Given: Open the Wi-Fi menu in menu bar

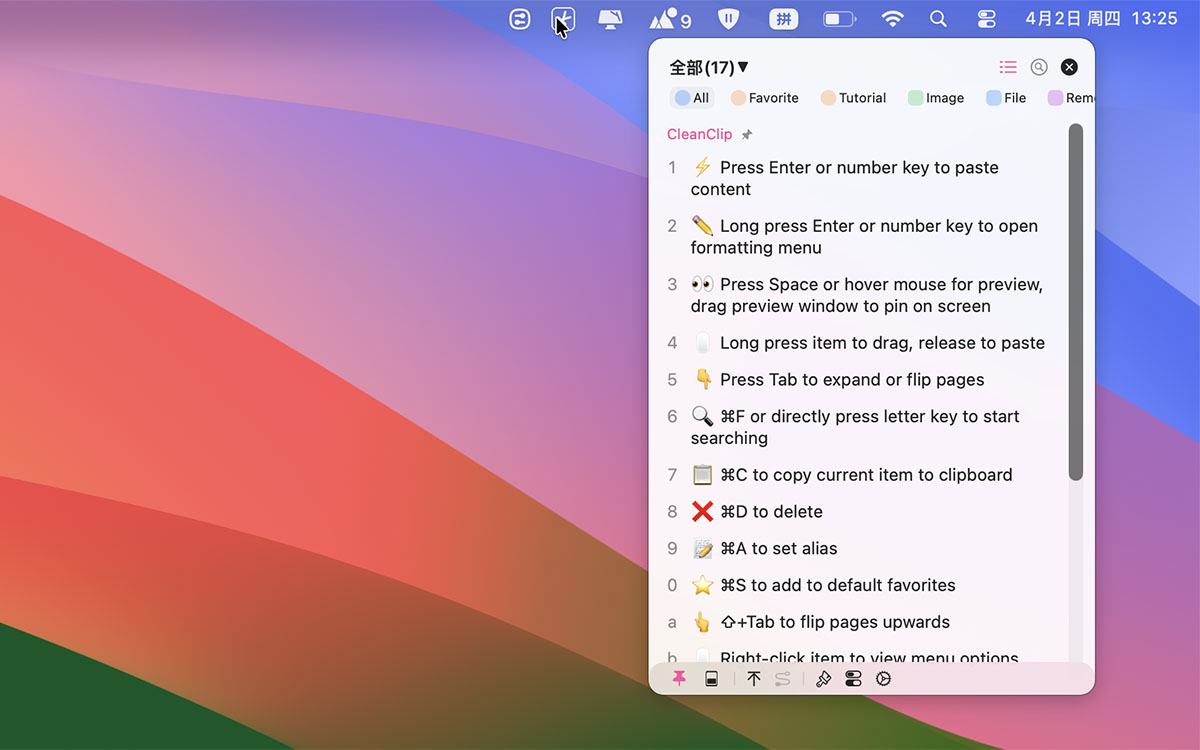Looking at the screenshot, I should [892, 19].
